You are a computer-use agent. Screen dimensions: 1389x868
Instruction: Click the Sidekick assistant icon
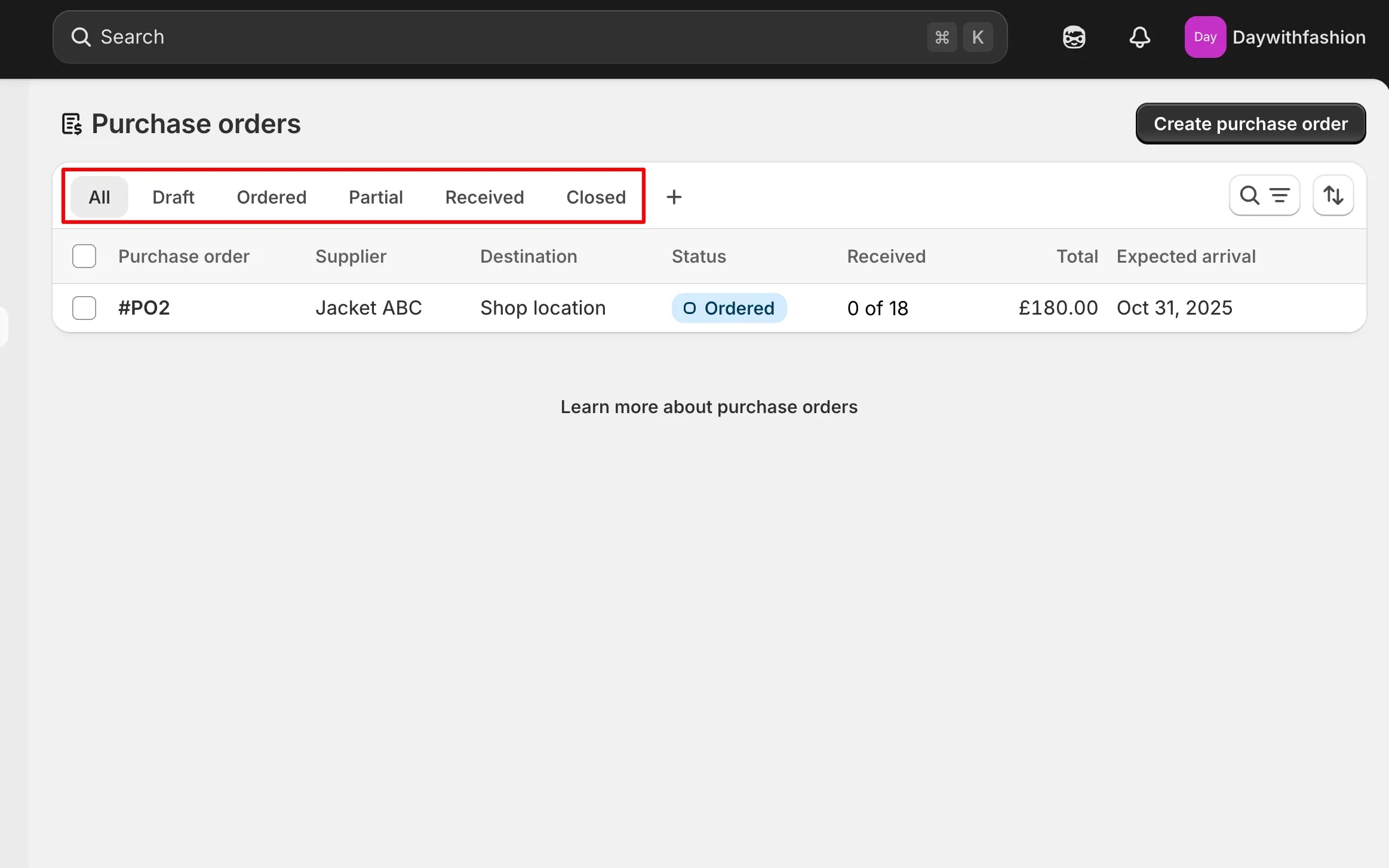click(x=1074, y=37)
